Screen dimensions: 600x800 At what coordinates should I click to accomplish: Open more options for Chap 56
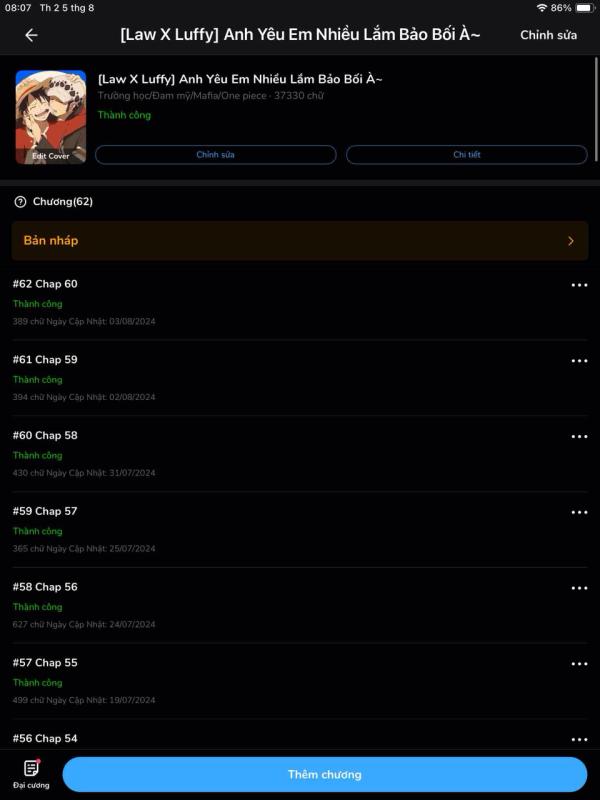(579, 588)
